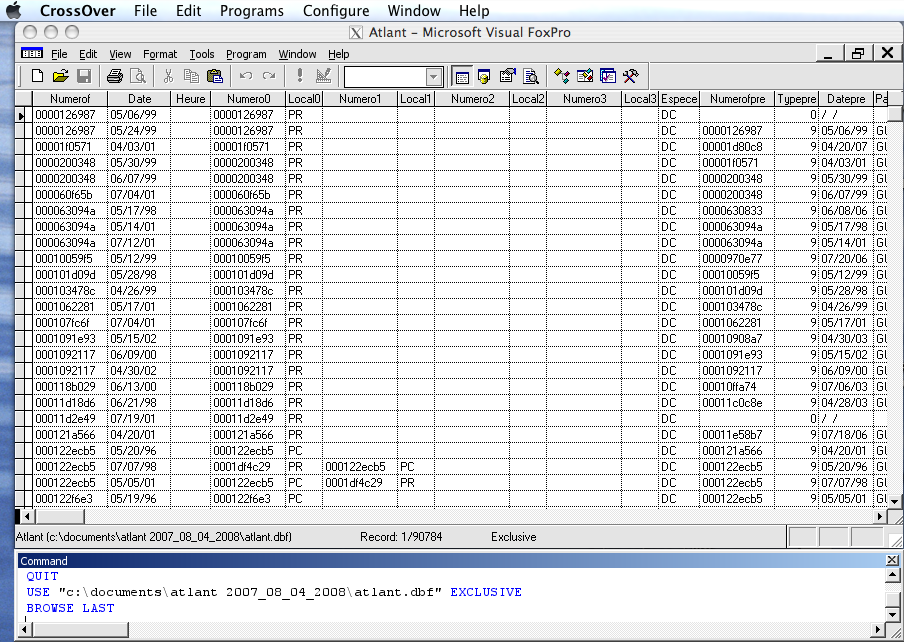Open the Class Browser toolbar icon
The width and height of the screenshot is (904, 642).
coord(562,76)
